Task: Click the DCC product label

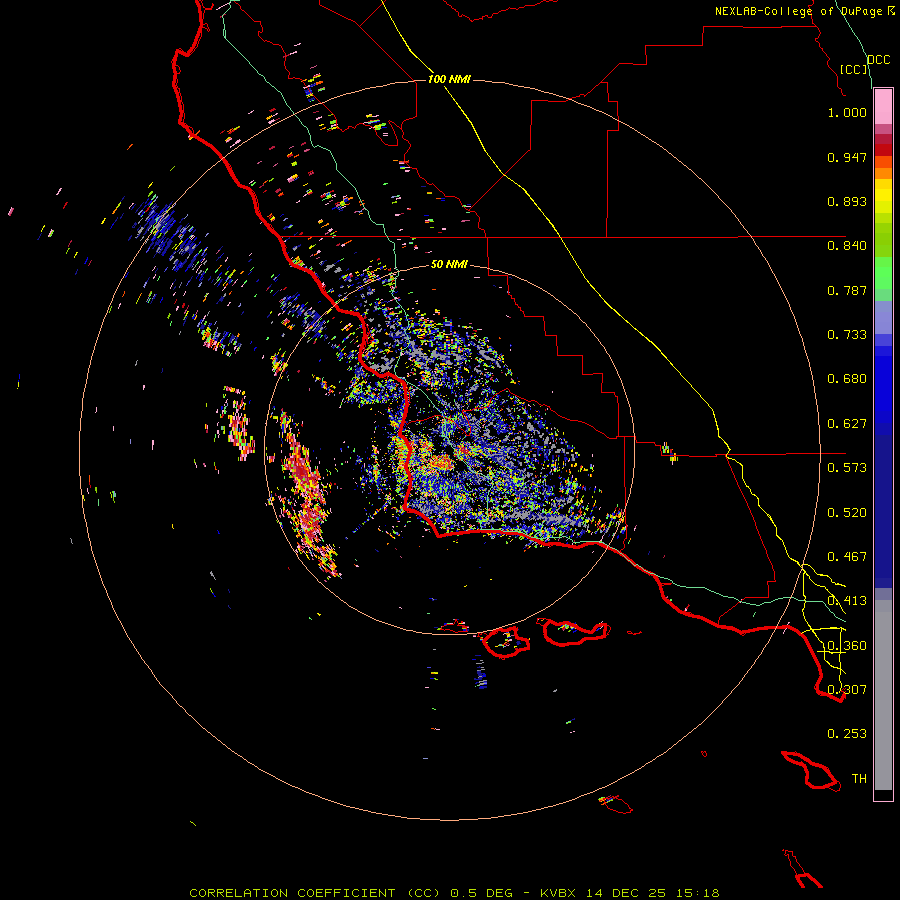Action: click(879, 60)
